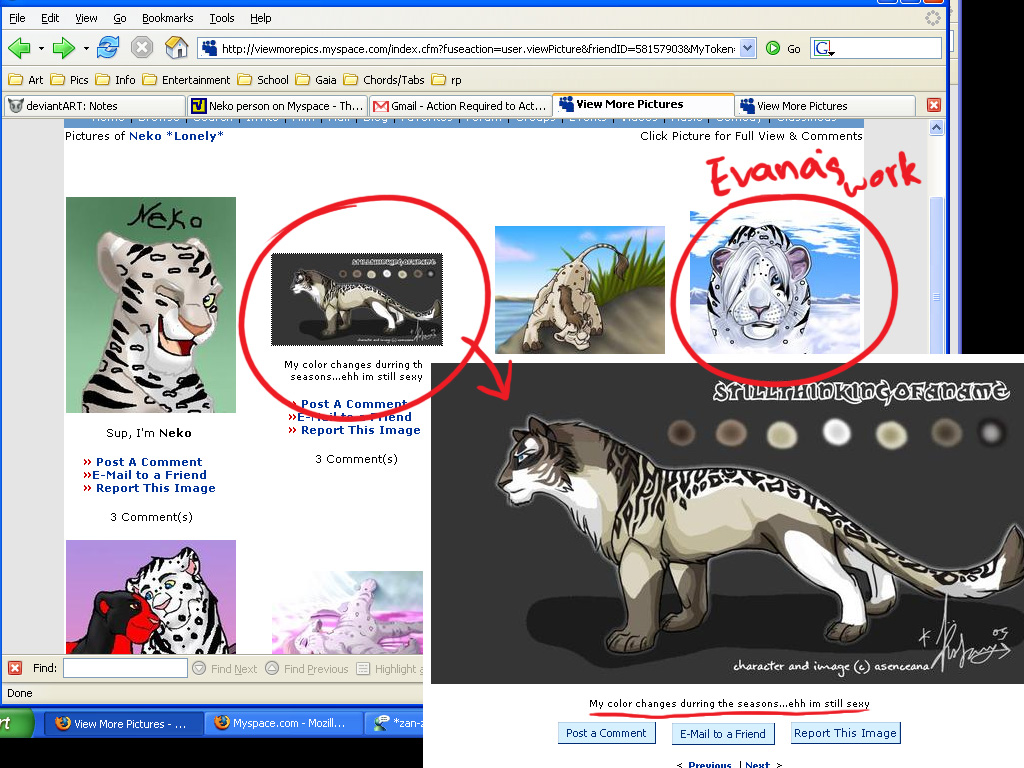1024x768 pixels.
Task: Click the green Forward arrow button
Action: coord(63,48)
